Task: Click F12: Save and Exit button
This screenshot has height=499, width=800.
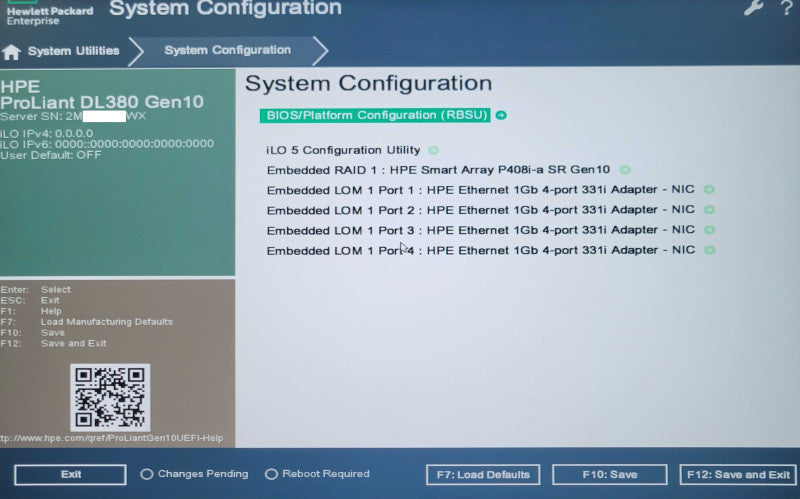Action: pyautogui.click(x=738, y=475)
